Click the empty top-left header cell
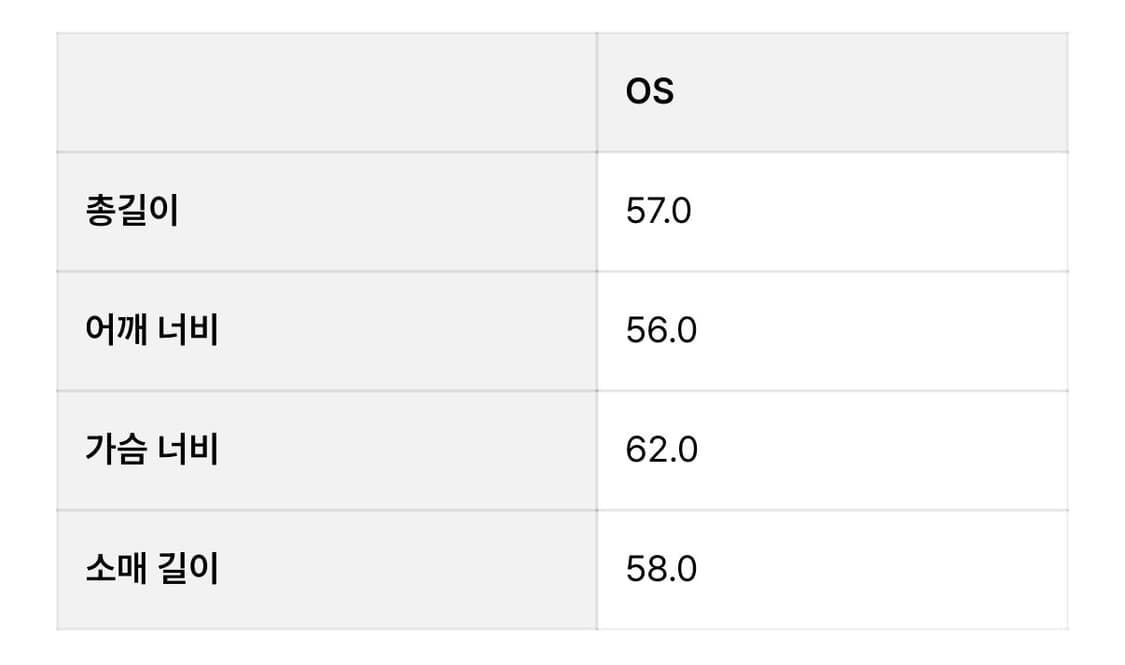The height and width of the screenshot is (665, 1125). click(x=326, y=92)
